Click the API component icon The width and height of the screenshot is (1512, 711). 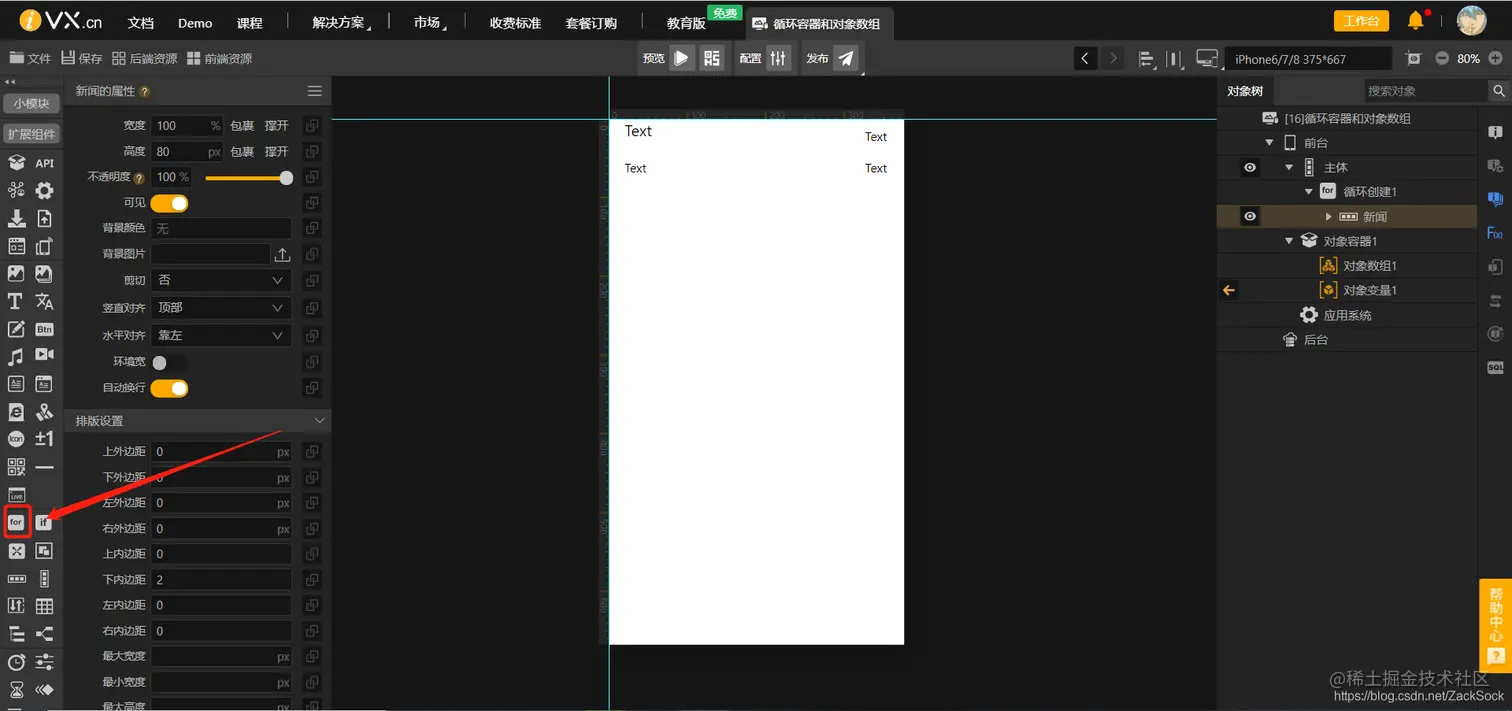pos(44,163)
